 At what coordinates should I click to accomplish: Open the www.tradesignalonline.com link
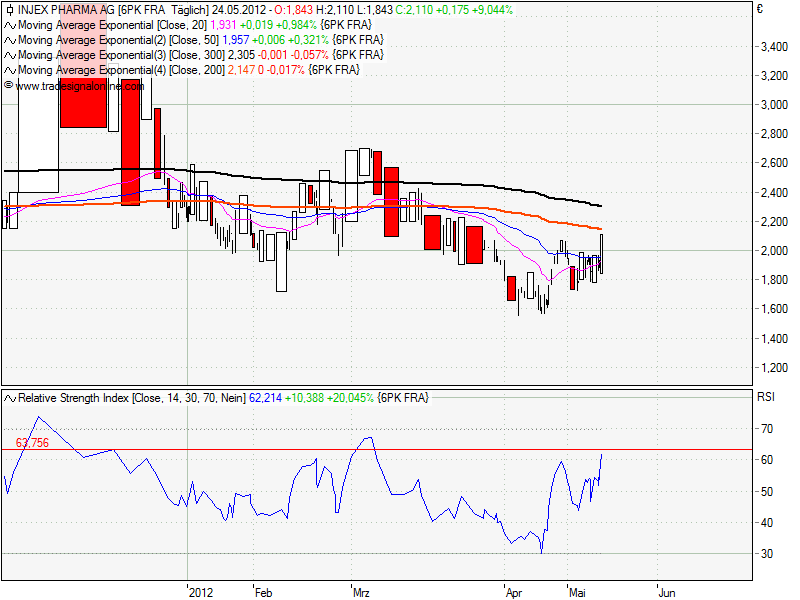(80, 86)
